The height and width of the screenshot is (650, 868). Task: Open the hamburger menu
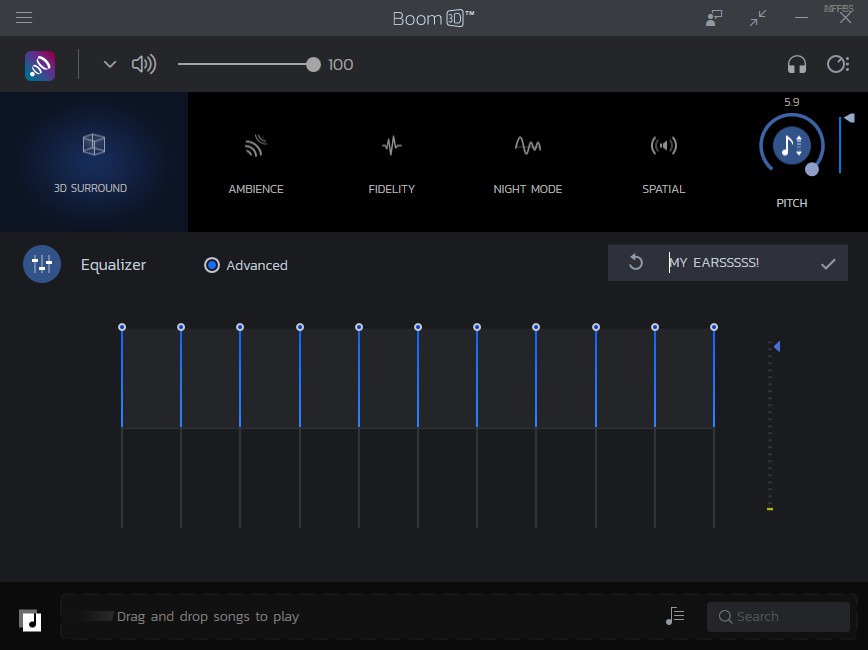pos(24,18)
